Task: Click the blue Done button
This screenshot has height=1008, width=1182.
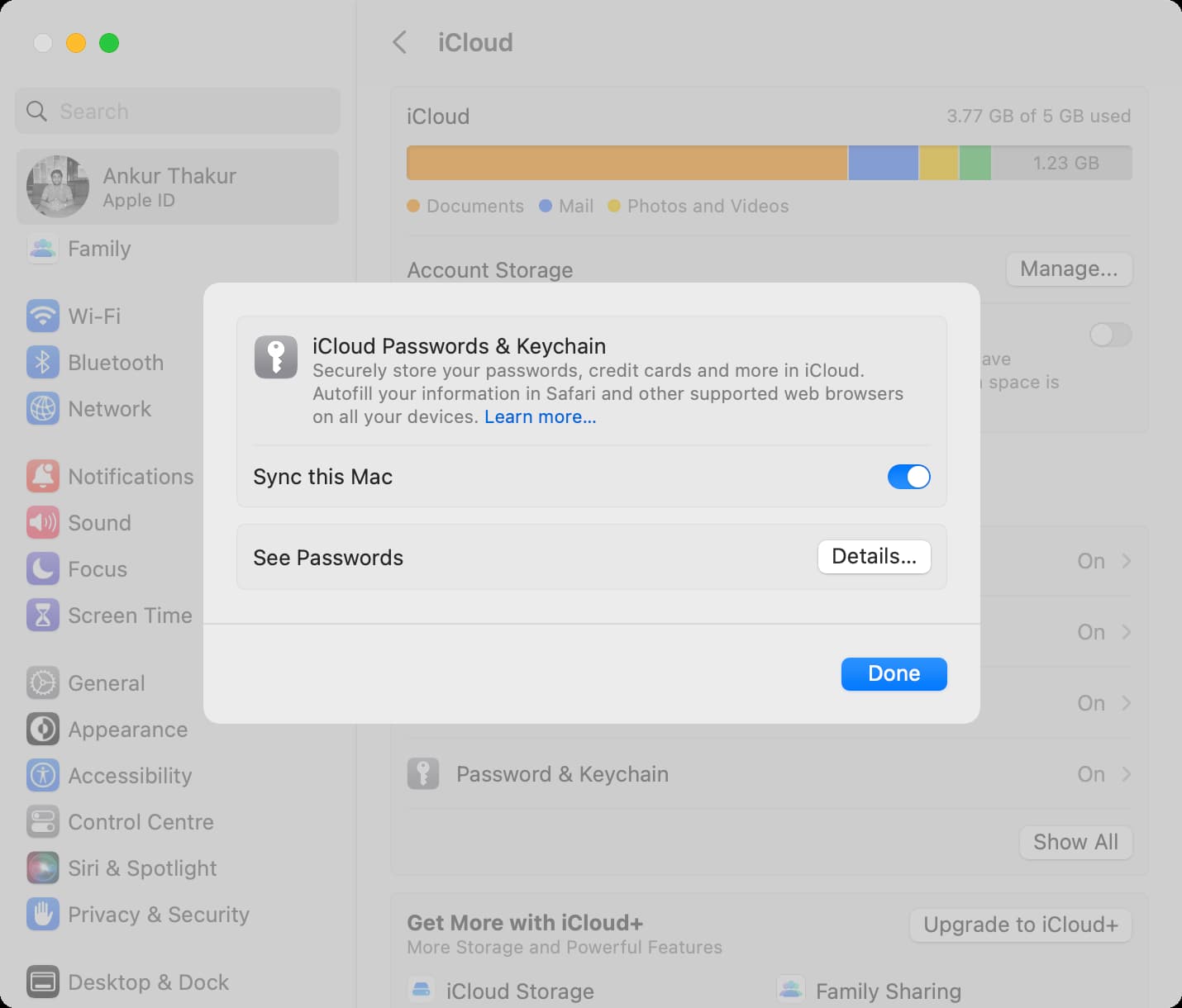Action: click(894, 674)
